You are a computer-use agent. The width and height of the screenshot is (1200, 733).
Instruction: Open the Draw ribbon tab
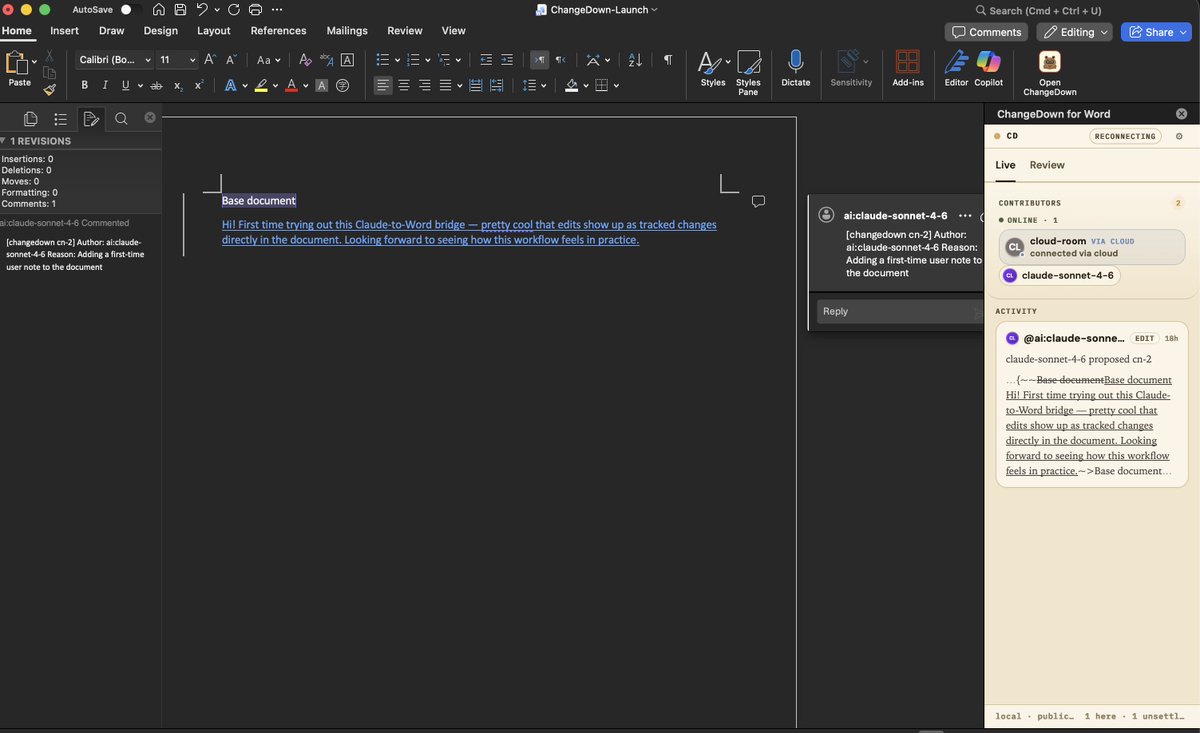pos(112,31)
